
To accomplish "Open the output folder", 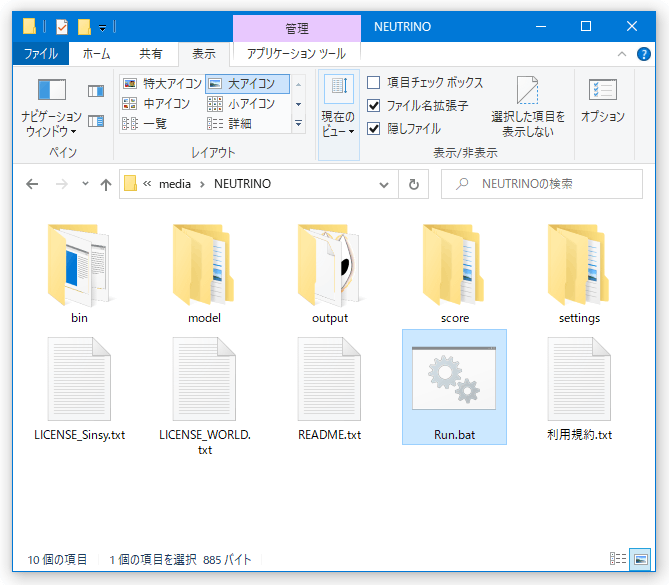I will tap(329, 273).
